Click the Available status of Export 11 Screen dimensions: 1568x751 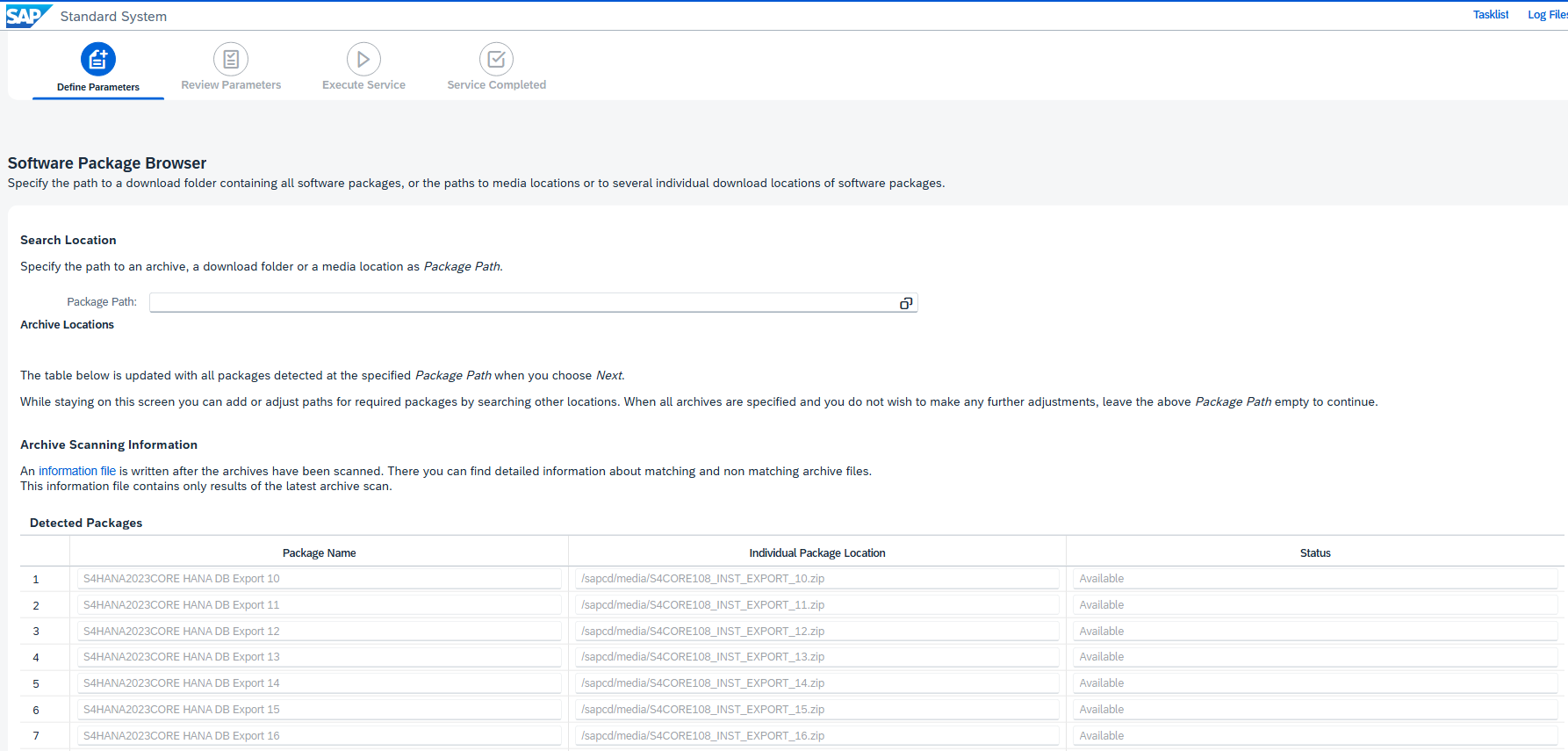(1315, 605)
